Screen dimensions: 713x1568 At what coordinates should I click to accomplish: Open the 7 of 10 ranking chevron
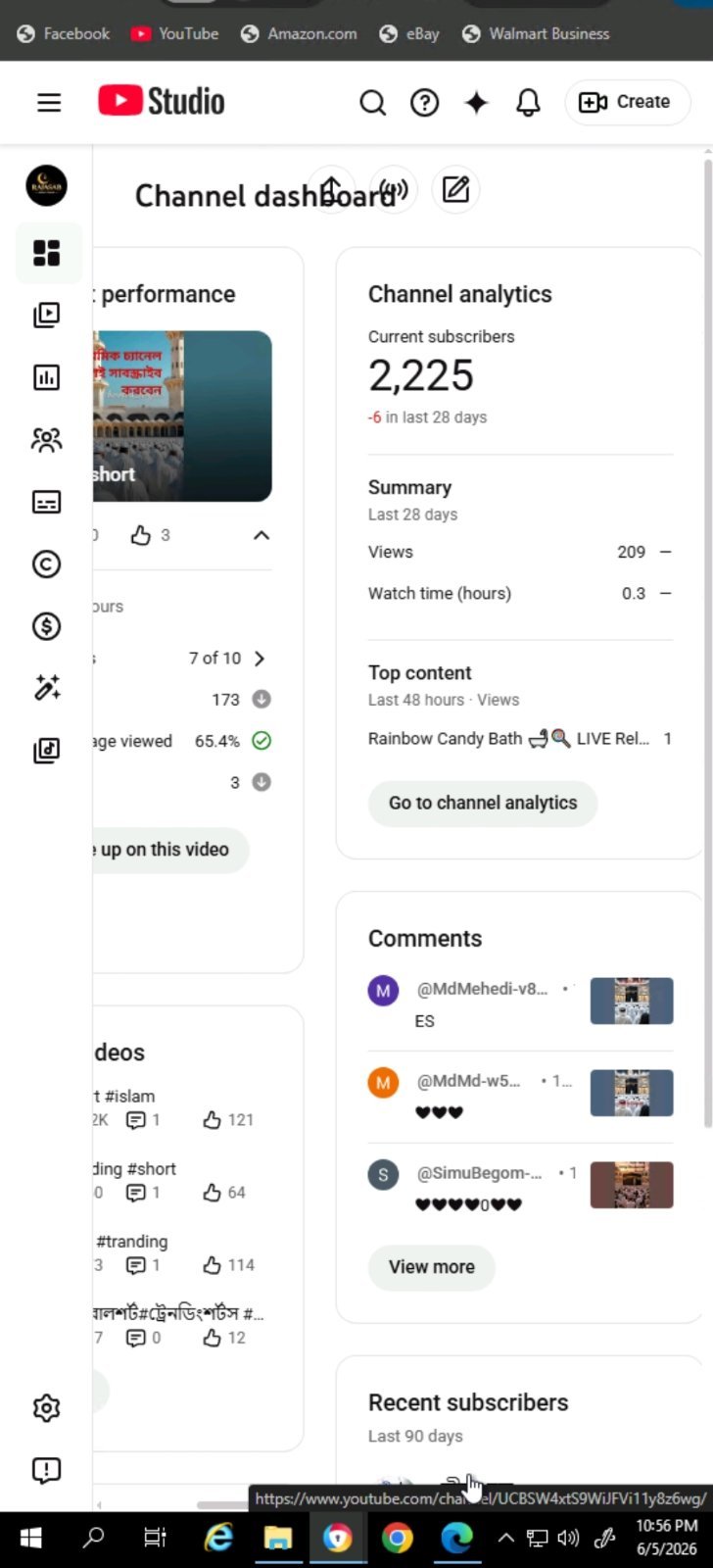[x=260, y=659]
